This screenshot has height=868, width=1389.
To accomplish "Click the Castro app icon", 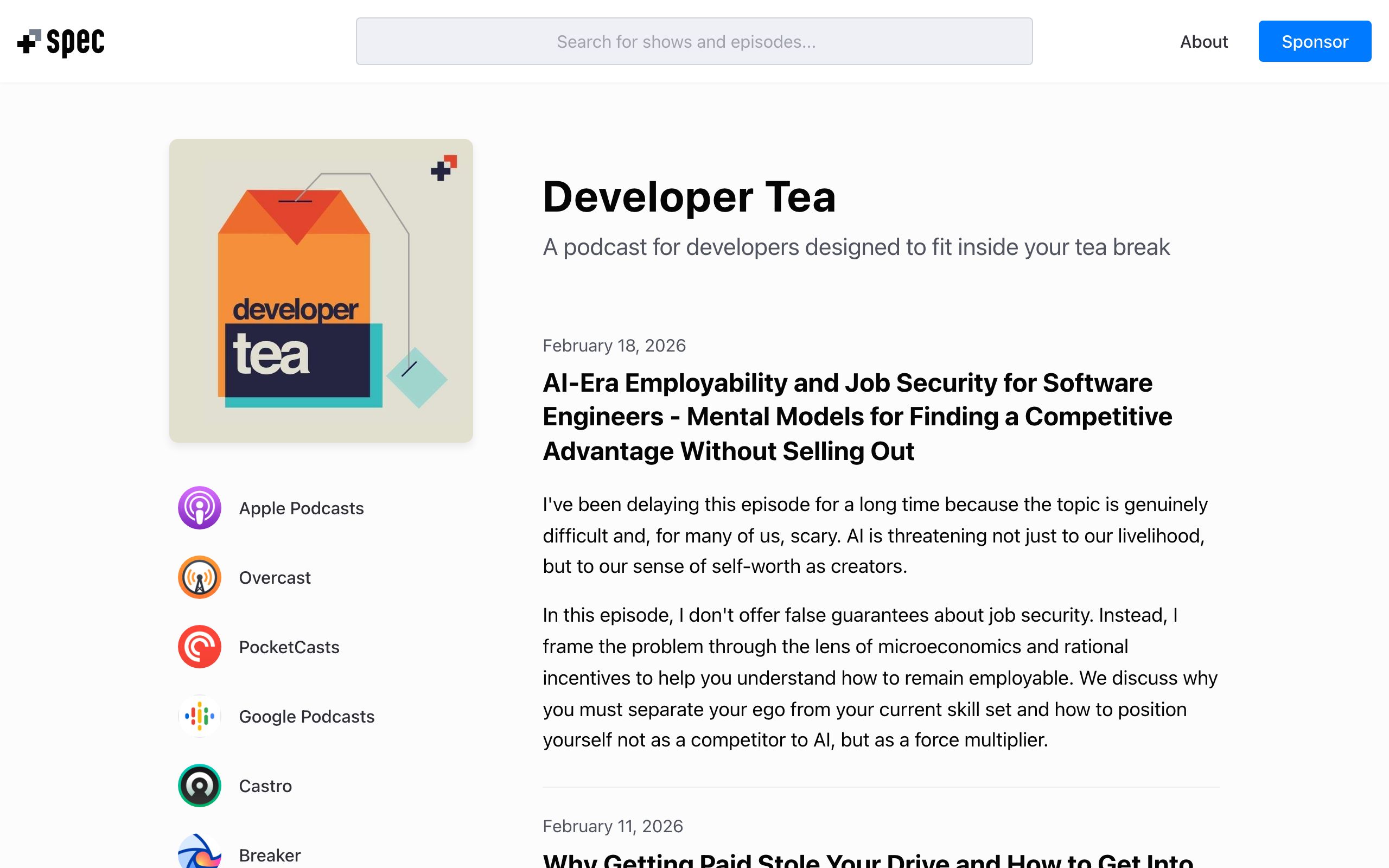I will [199, 786].
